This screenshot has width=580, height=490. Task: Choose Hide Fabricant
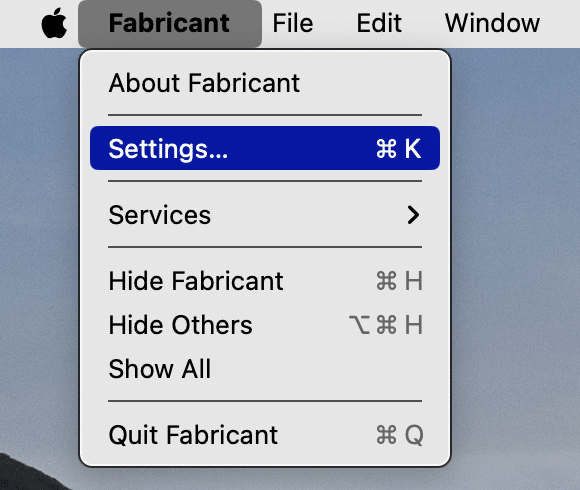265,281
